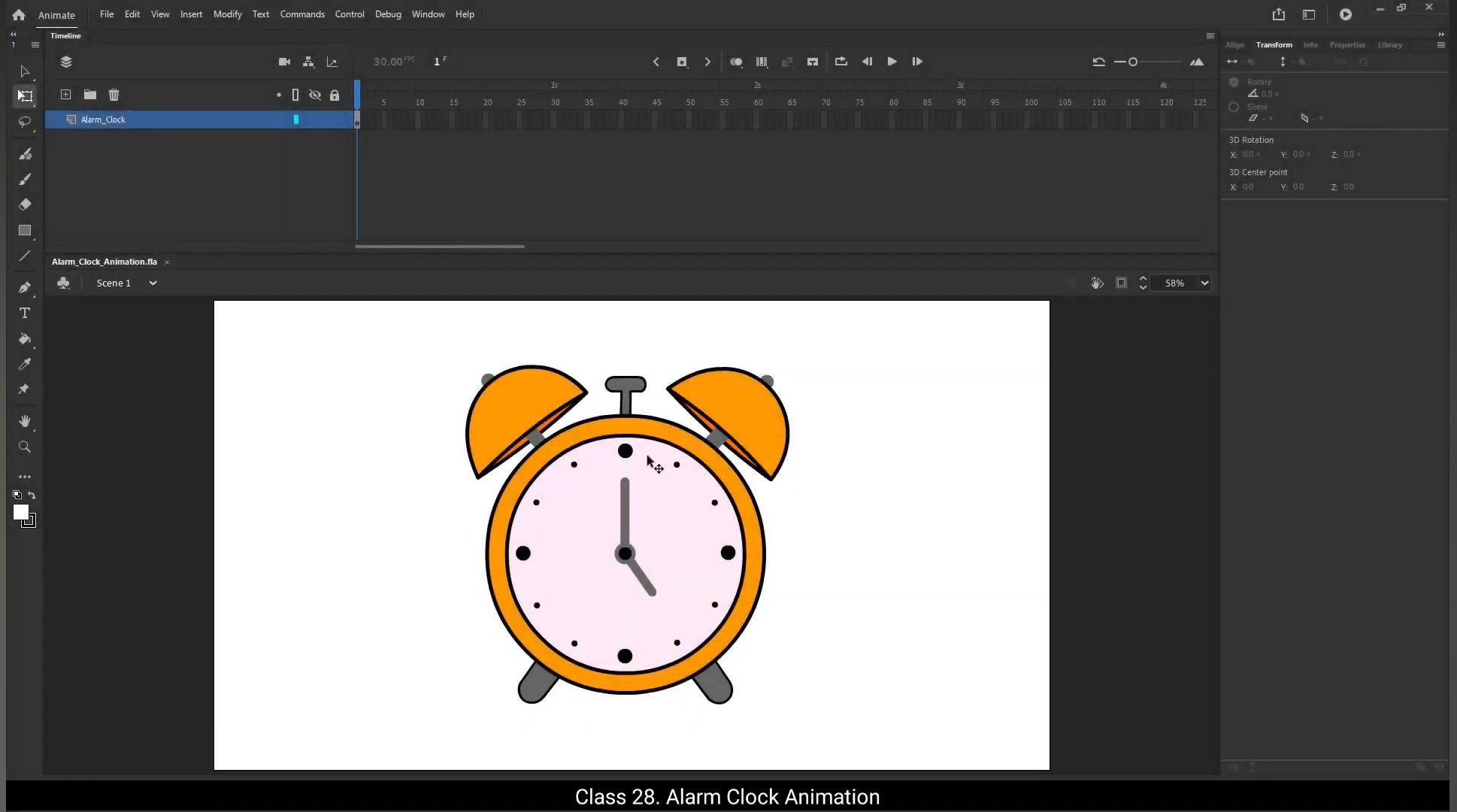1457x812 pixels.
Task: Step forward one frame
Action: (x=917, y=62)
